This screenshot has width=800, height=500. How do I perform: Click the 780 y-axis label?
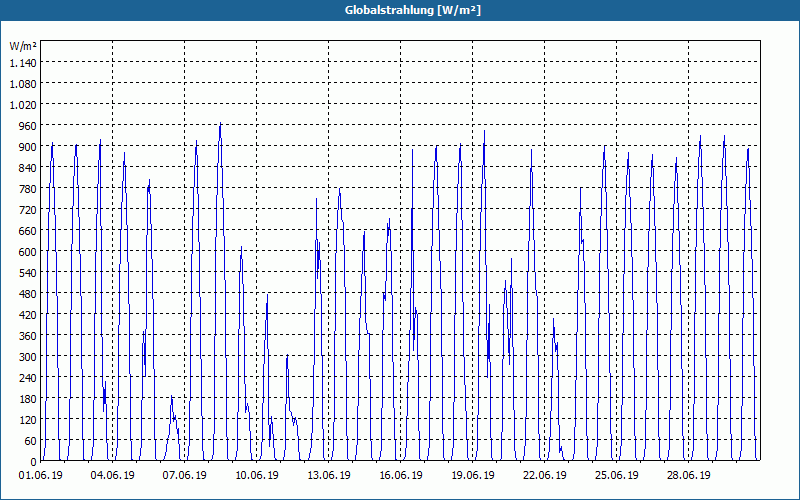click(28, 188)
